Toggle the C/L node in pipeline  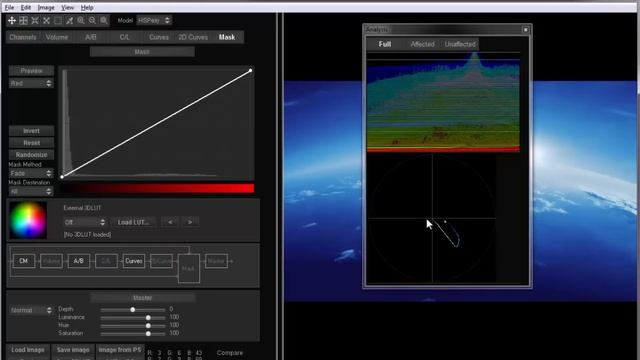(x=106, y=261)
